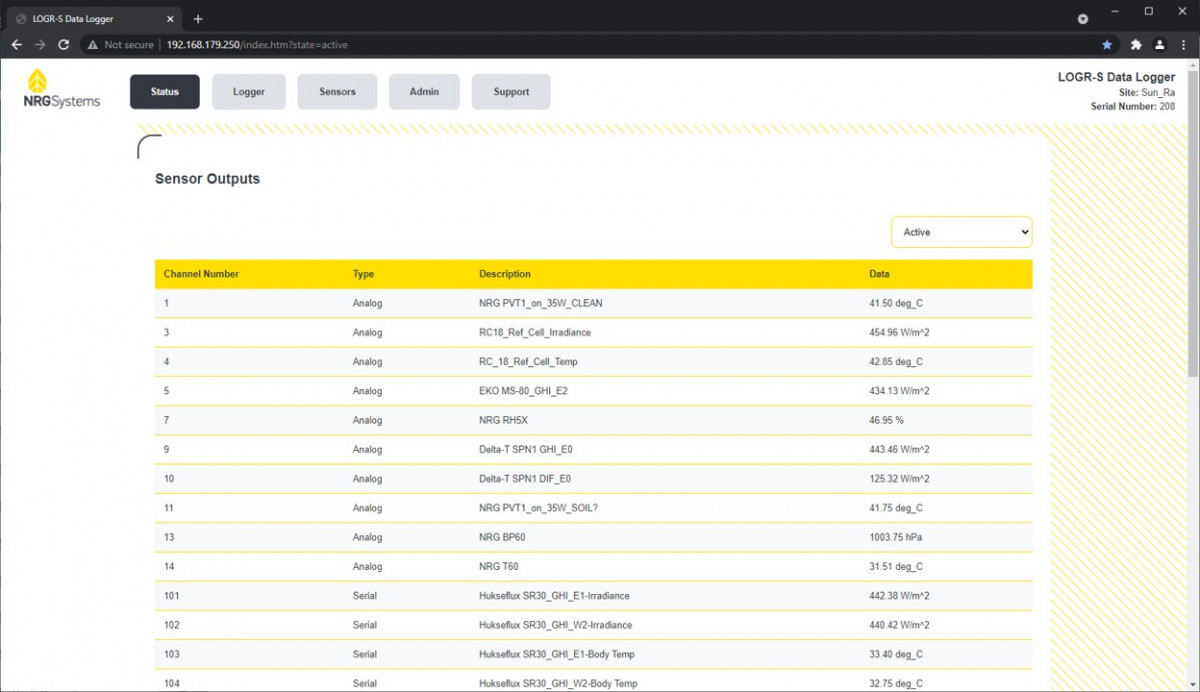Open Chrome three-dot menu
Image resolution: width=1200 pixels, height=692 pixels.
click(x=1183, y=45)
